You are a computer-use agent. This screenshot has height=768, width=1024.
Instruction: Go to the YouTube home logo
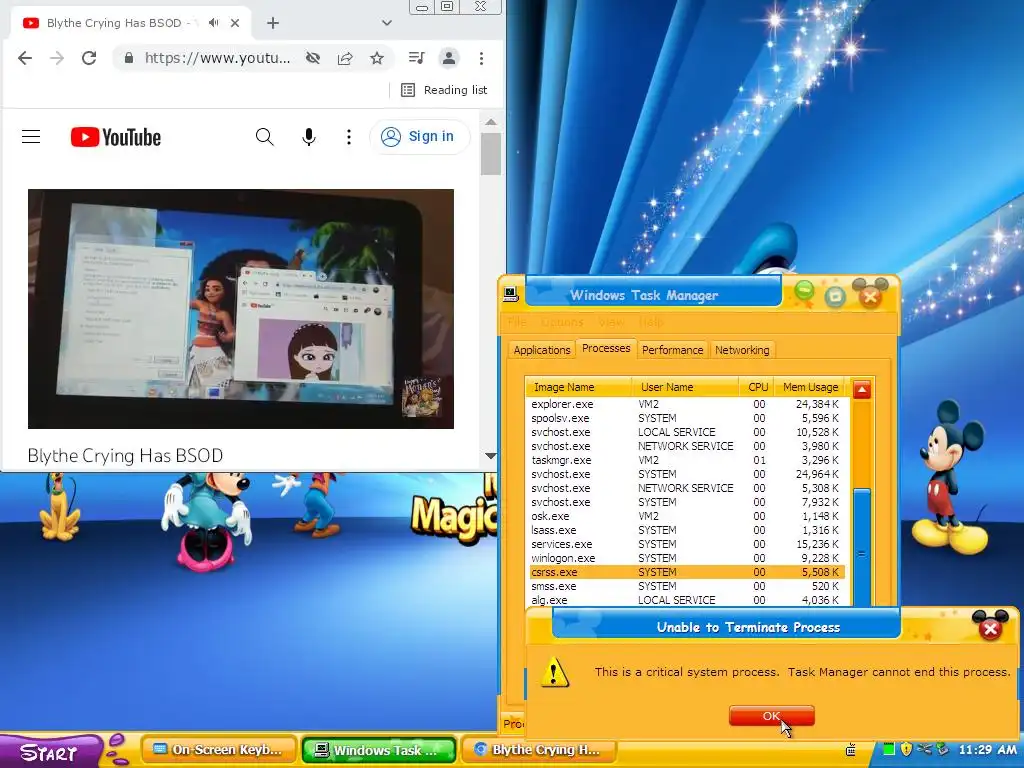(x=116, y=137)
